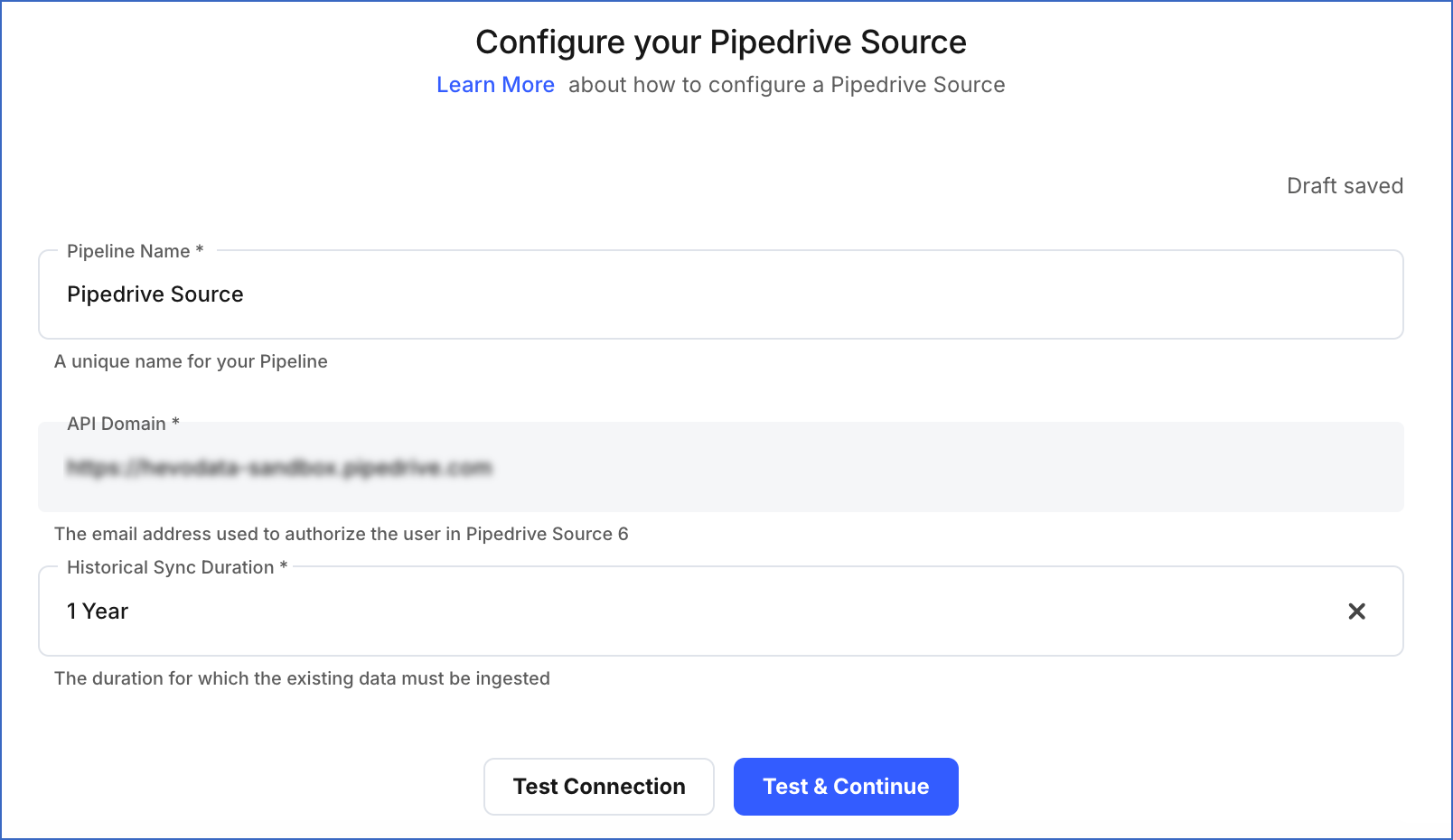
Task: Click the Pipedrive Source 6 email description
Action: point(342,534)
